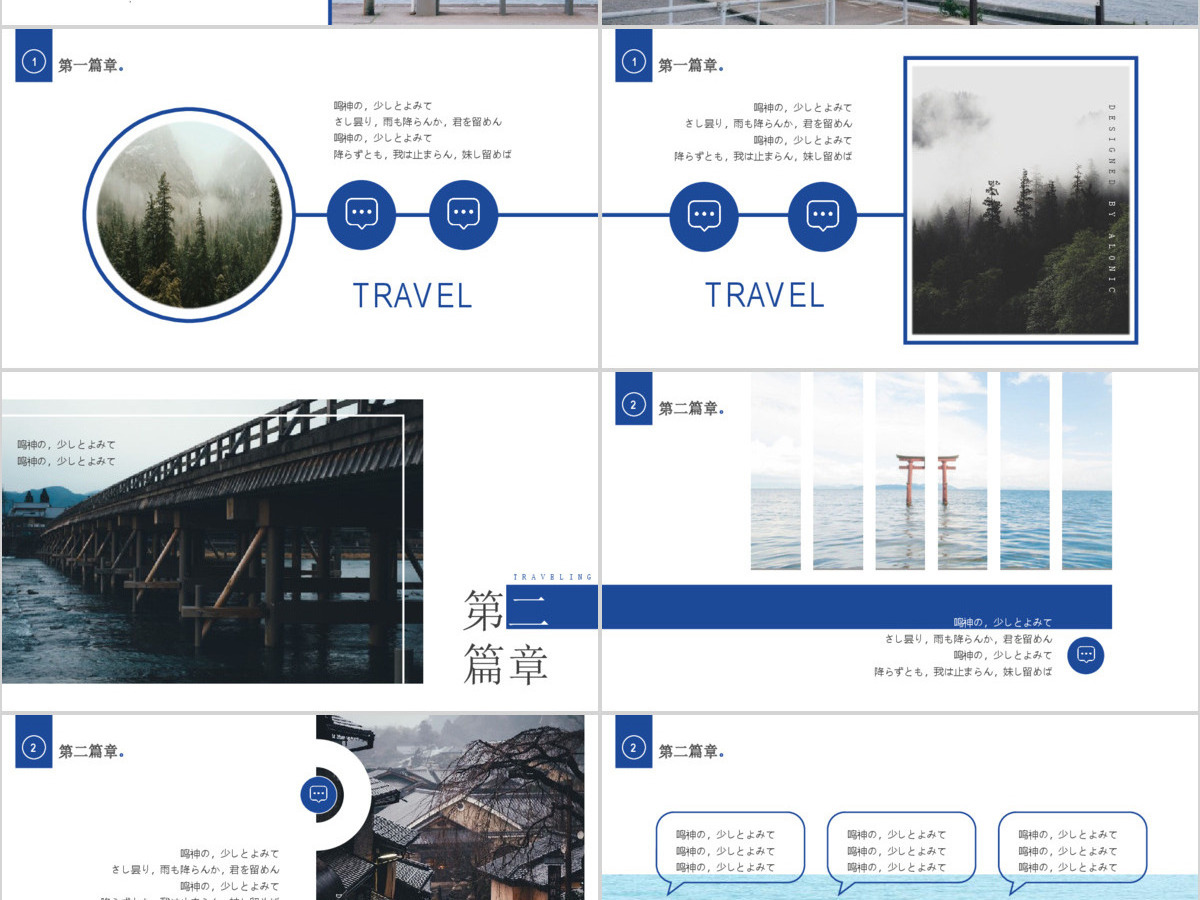Click chat bubble icon nearest the framed forest photo
This screenshot has height=900, width=1200.
tap(822, 217)
